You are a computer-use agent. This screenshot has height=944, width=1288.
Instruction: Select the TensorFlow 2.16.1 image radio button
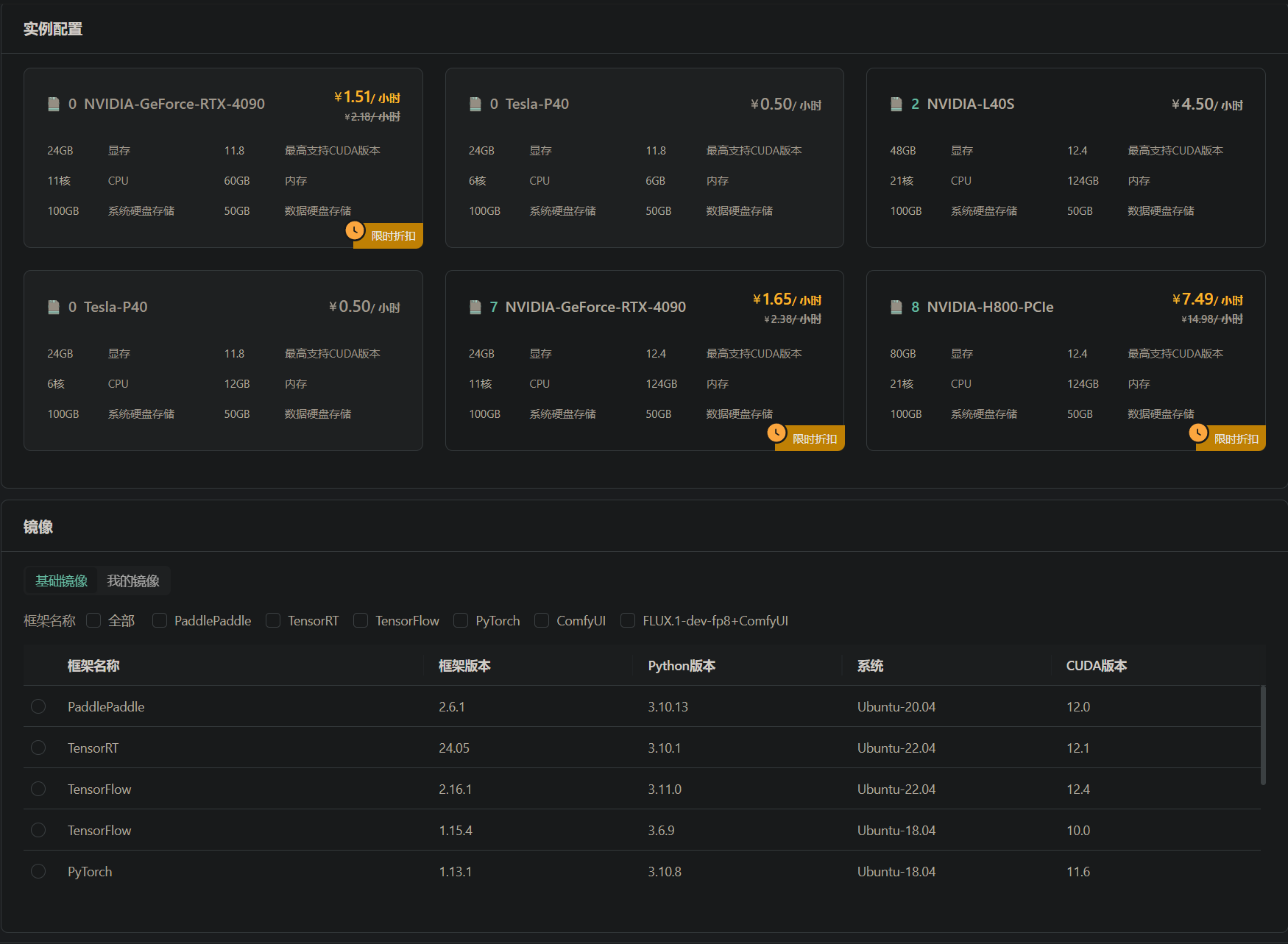(x=38, y=789)
